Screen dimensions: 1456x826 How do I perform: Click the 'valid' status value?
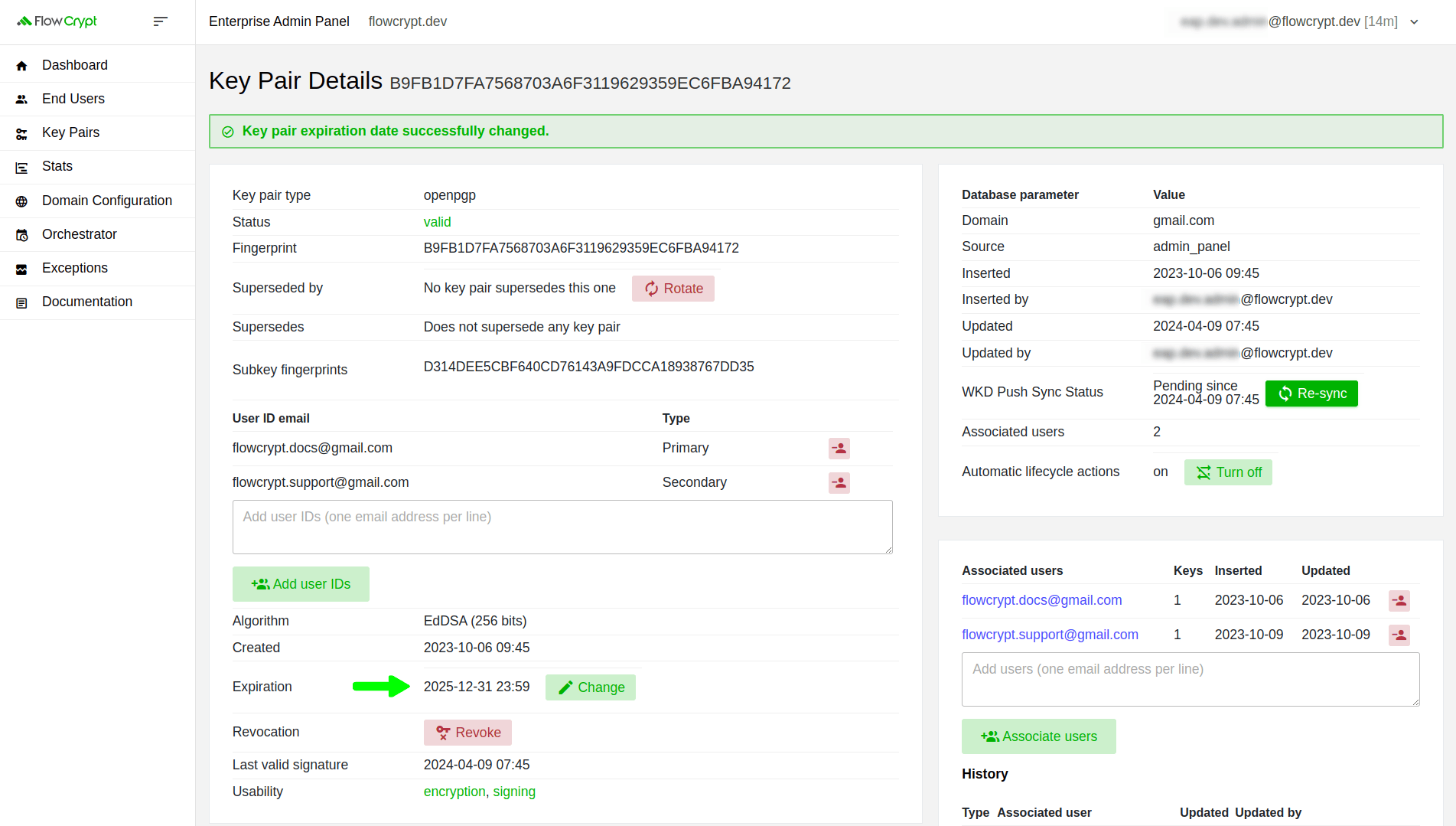pos(438,222)
